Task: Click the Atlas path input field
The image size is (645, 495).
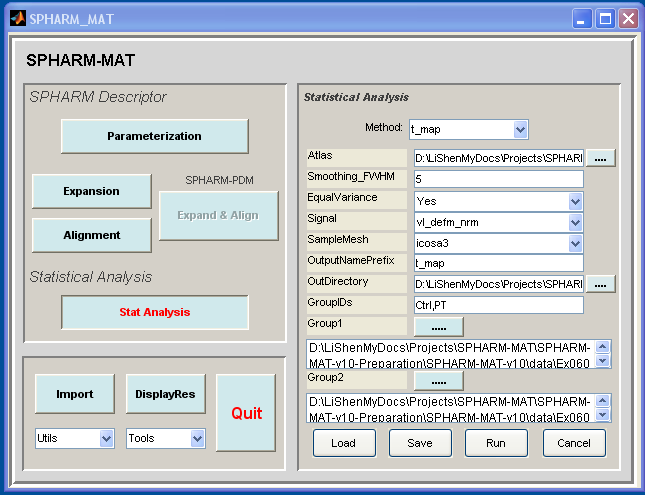Action: [x=499, y=158]
